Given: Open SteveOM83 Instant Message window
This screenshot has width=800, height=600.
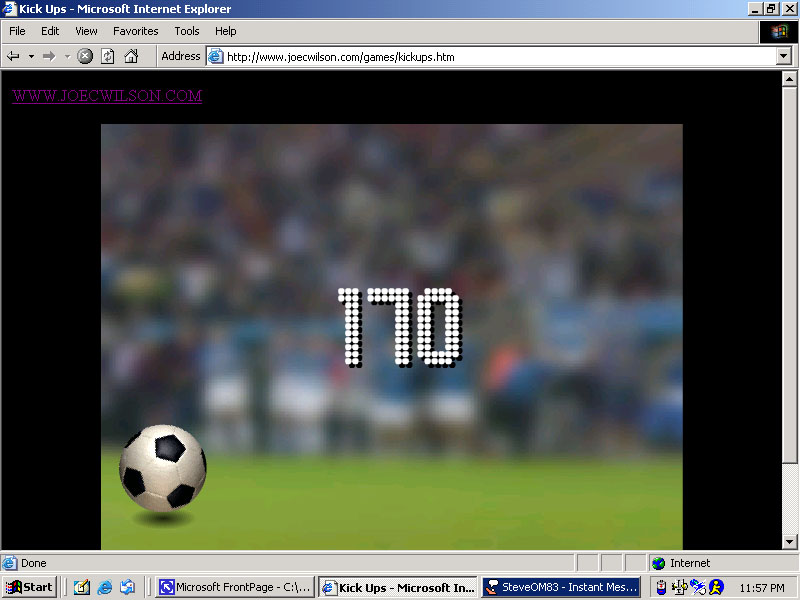Looking at the screenshot, I should point(560,587).
